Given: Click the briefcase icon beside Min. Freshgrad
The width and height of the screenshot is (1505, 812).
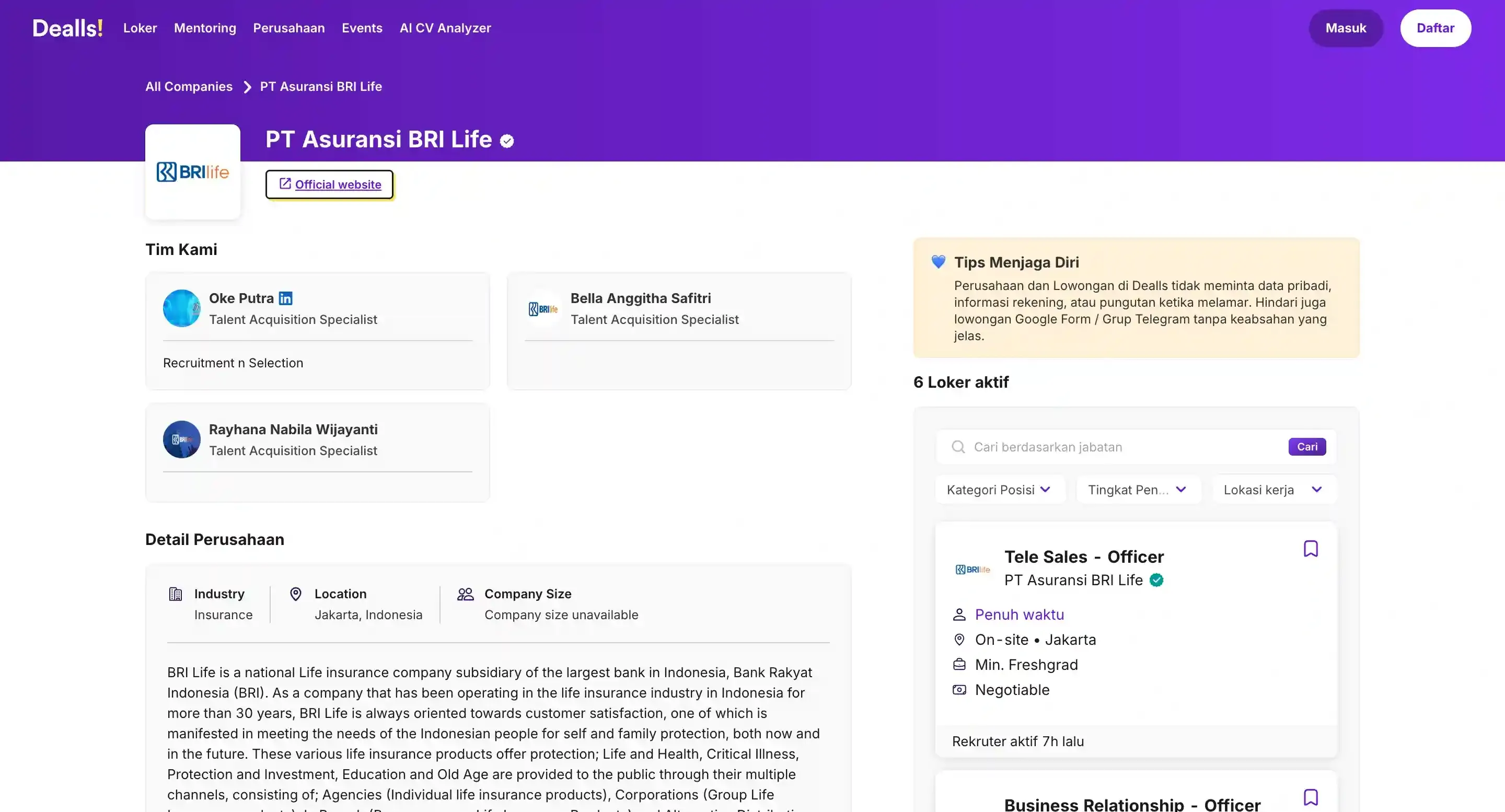Looking at the screenshot, I should click(959, 665).
